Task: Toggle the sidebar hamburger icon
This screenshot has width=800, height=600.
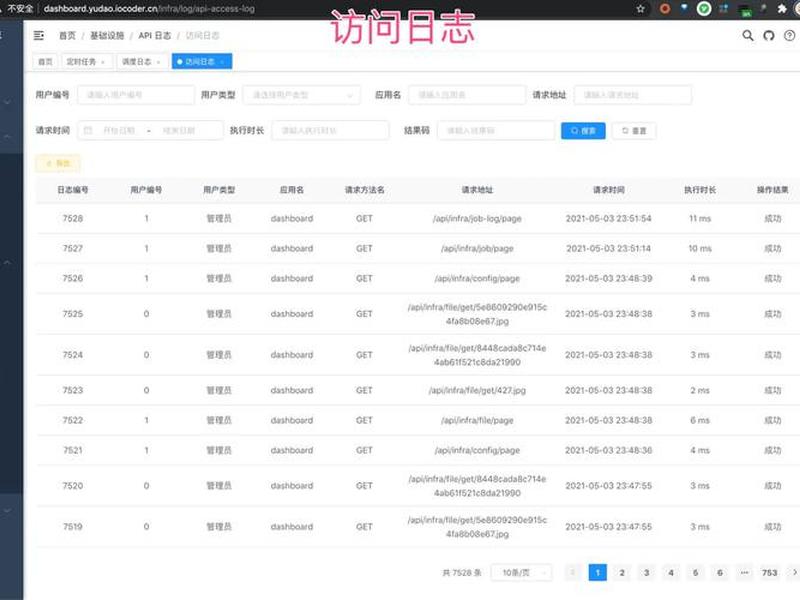Action: [38, 35]
